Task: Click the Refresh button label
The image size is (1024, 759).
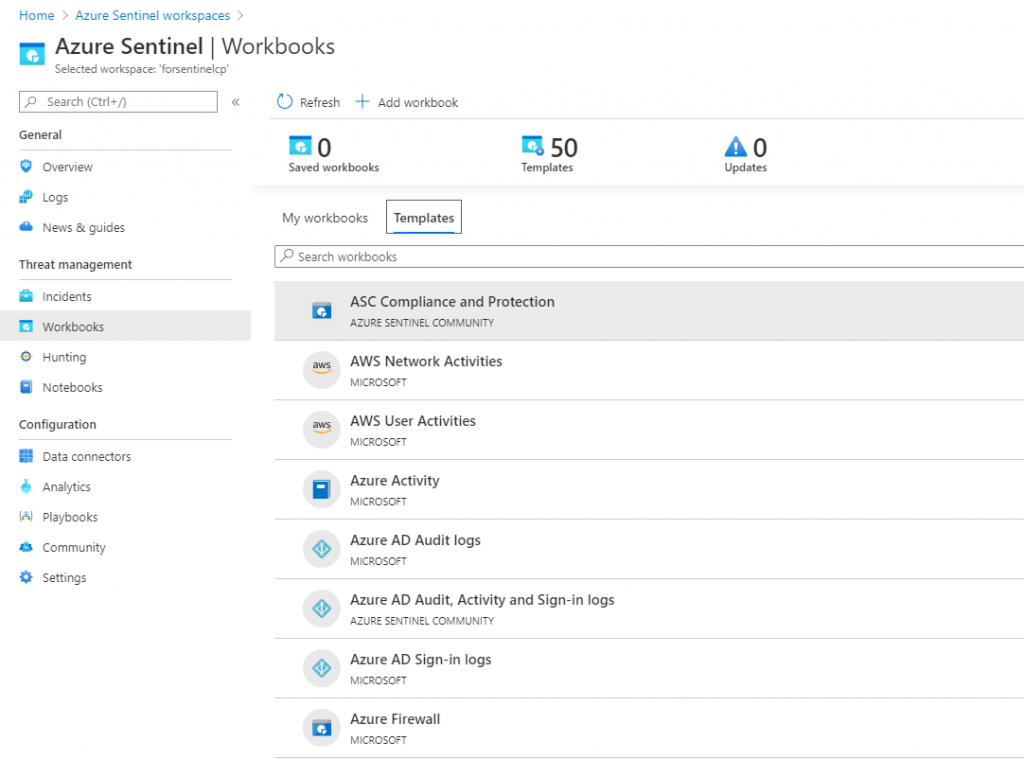Action: pyautogui.click(x=319, y=102)
